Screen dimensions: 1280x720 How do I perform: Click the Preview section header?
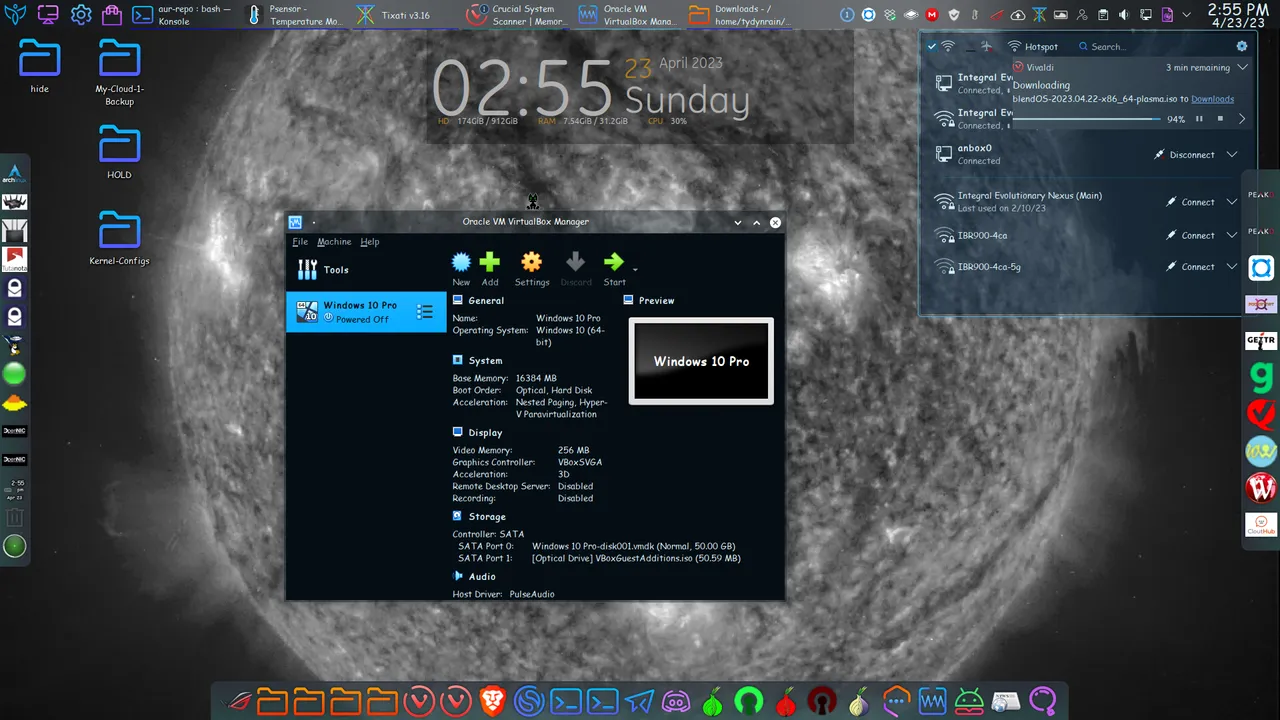pyautogui.click(x=649, y=300)
